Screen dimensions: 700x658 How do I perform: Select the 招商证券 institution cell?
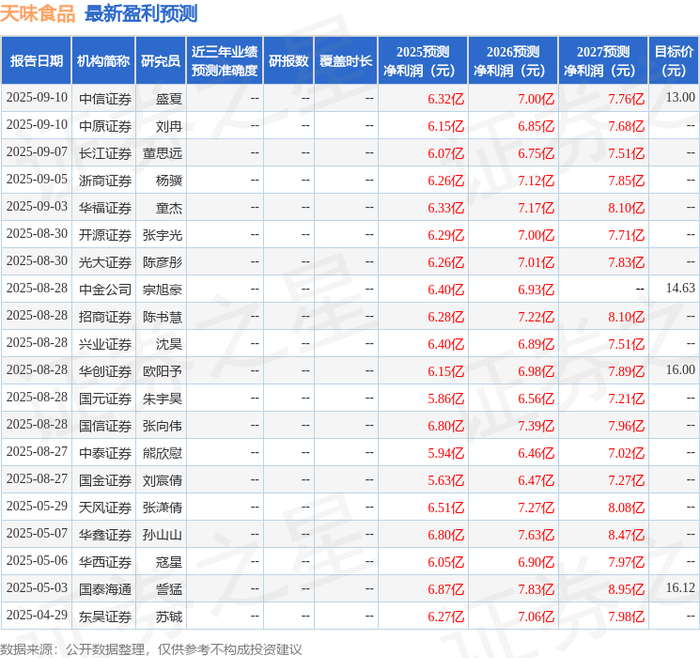tap(105, 317)
